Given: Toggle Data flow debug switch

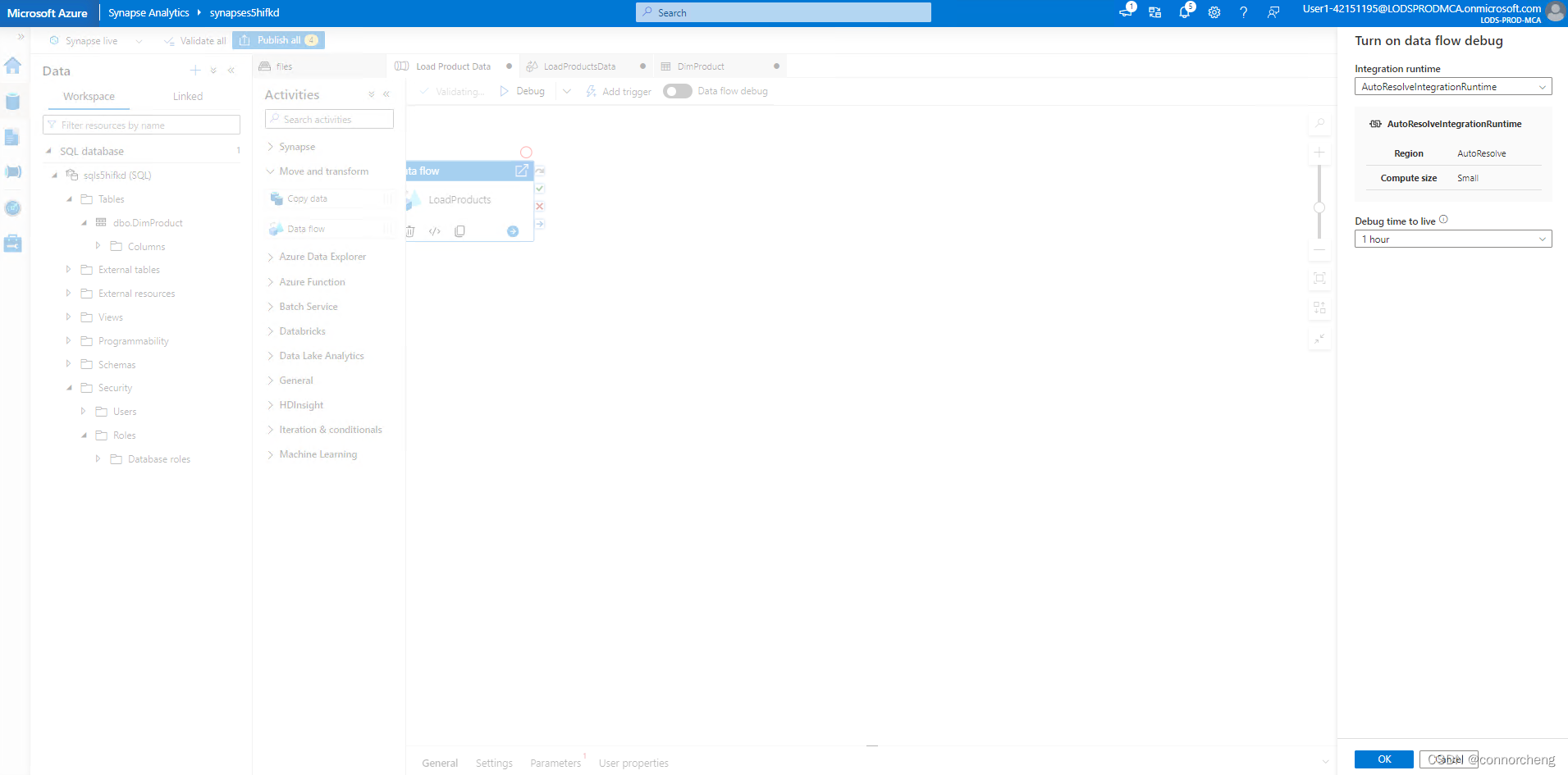Looking at the screenshot, I should 678,91.
